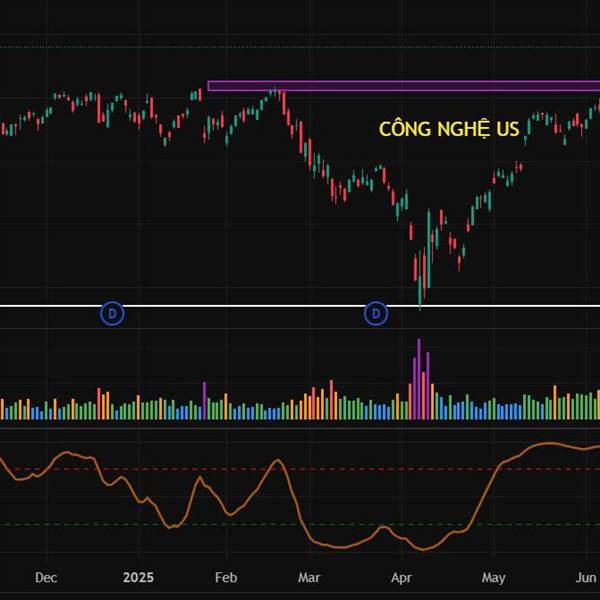Click the 2025 label on the time axis

pyautogui.click(x=138, y=577)
